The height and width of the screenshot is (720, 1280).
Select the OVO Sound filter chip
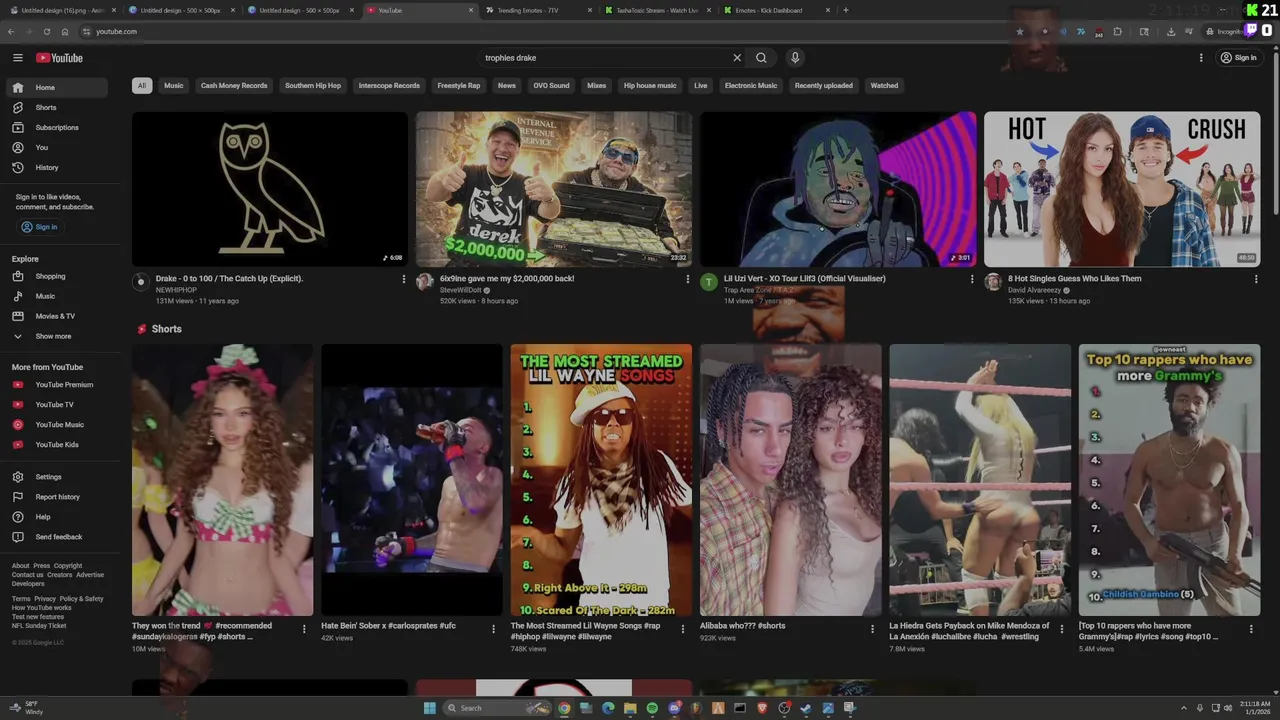551,85
